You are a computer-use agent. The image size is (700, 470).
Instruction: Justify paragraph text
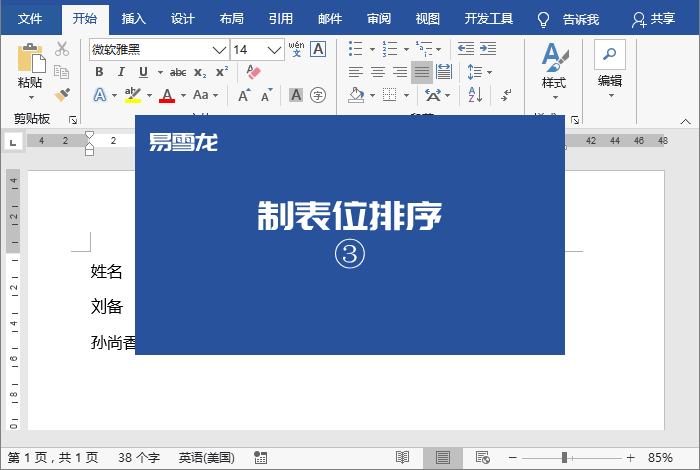point(422,72)
